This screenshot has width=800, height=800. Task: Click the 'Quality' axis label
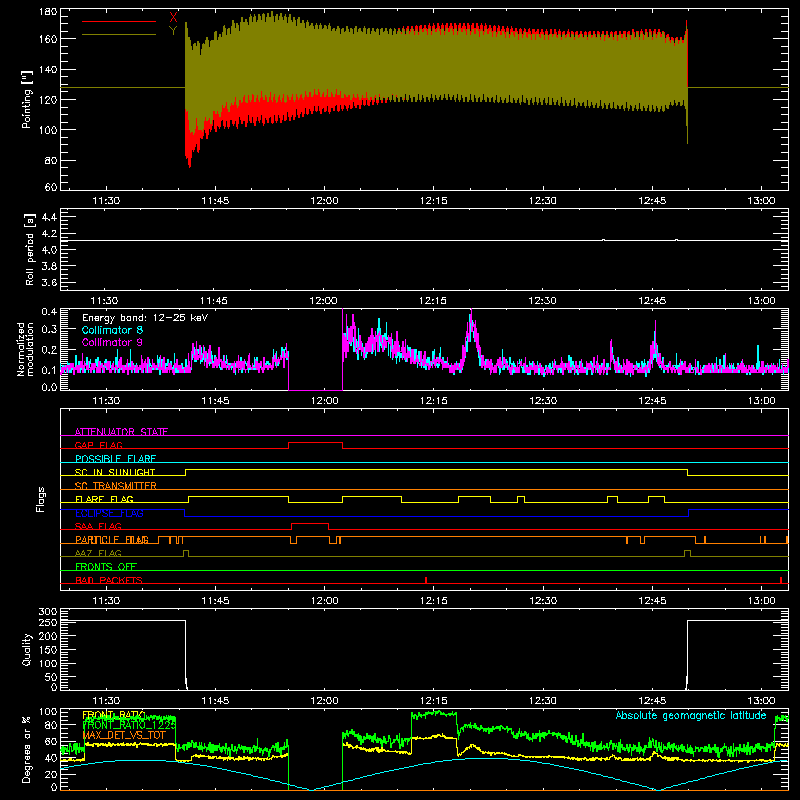(x=27, y=649)
